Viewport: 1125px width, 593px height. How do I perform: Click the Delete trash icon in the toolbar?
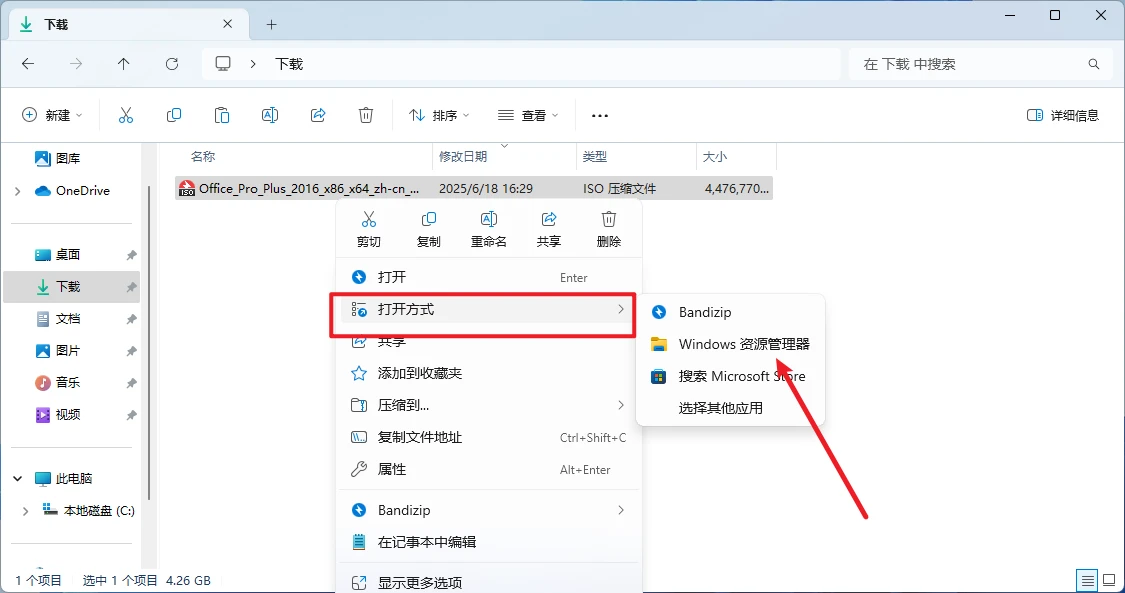[x=366, y=115]
